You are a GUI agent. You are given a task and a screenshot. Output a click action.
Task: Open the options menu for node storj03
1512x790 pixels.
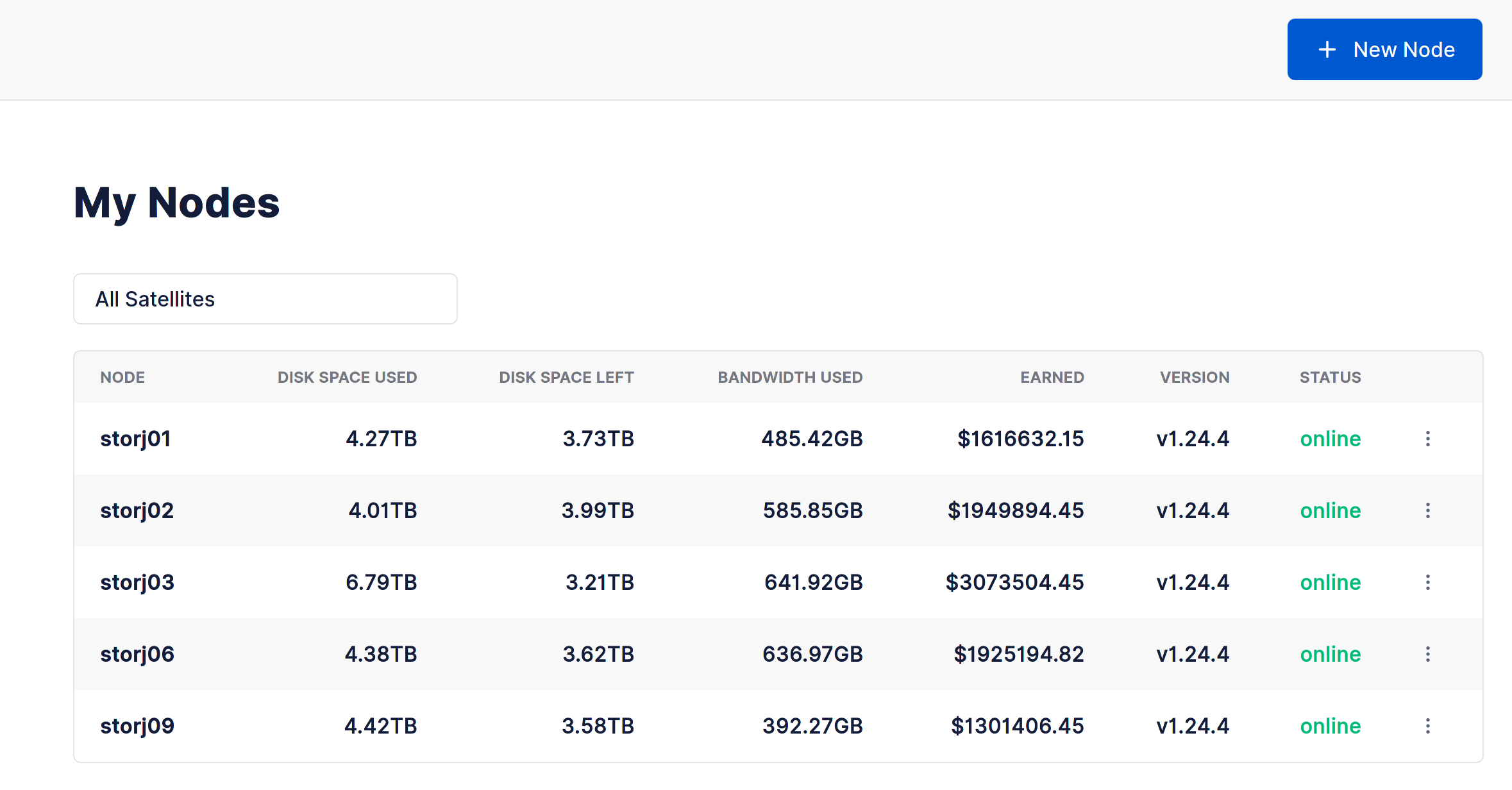click(x=1429, y=582)
